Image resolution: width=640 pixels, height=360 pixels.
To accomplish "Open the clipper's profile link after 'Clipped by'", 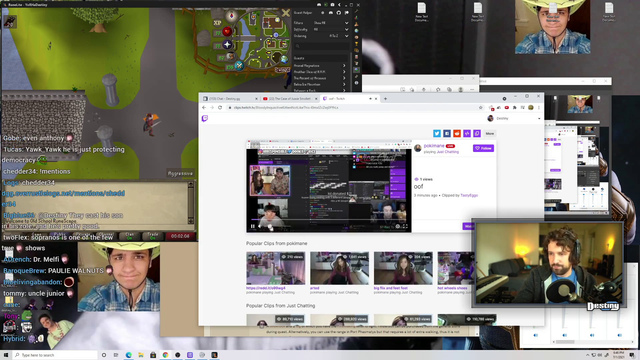I will coord(469,196).
